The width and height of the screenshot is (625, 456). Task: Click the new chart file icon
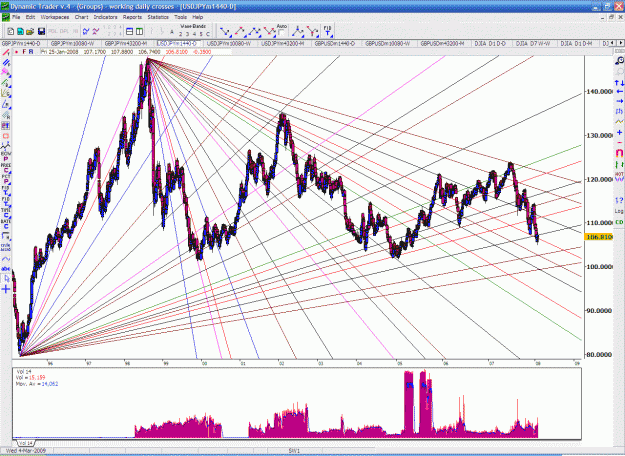[11, 31]
